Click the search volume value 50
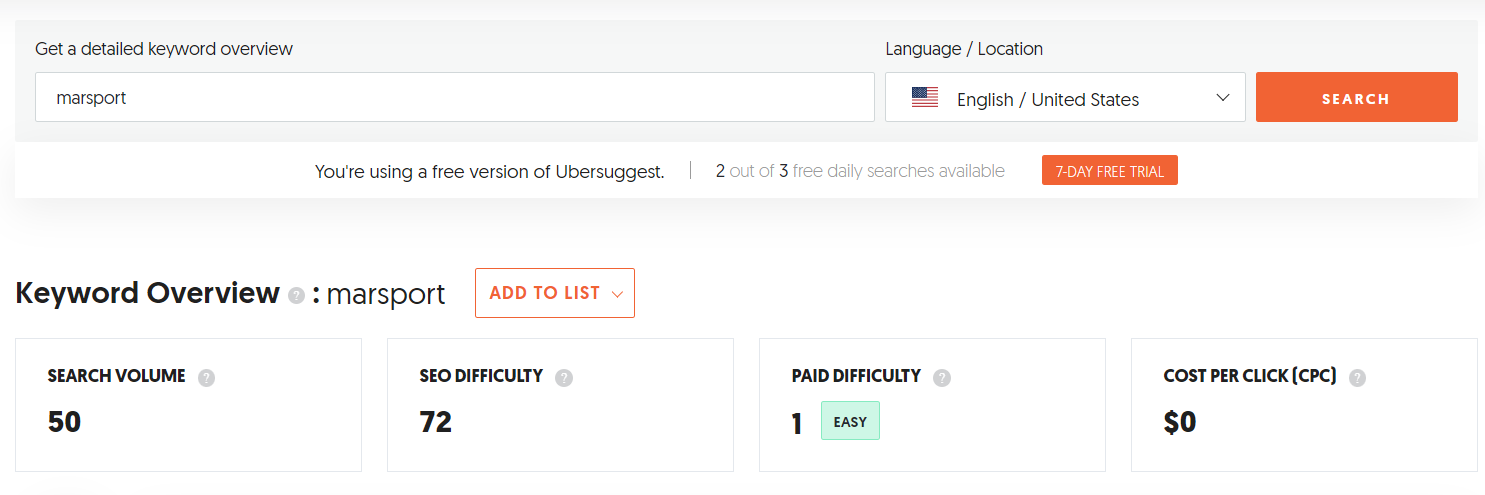This screenshot has width=1485, height=495. 64,422
